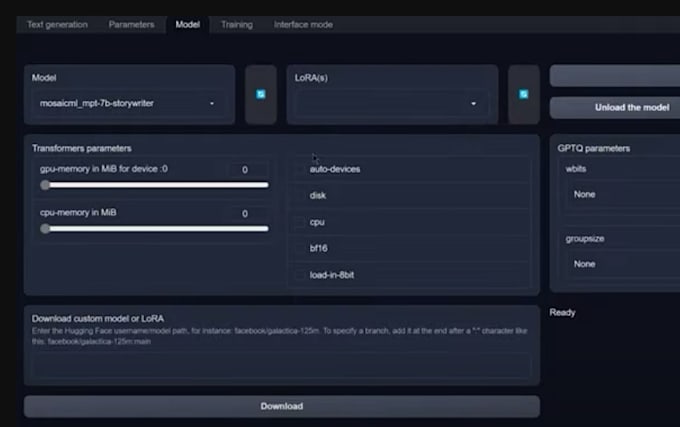Check the load-in-8bit option
This screenshot has height=427, width=680.
tap(300, 275)
